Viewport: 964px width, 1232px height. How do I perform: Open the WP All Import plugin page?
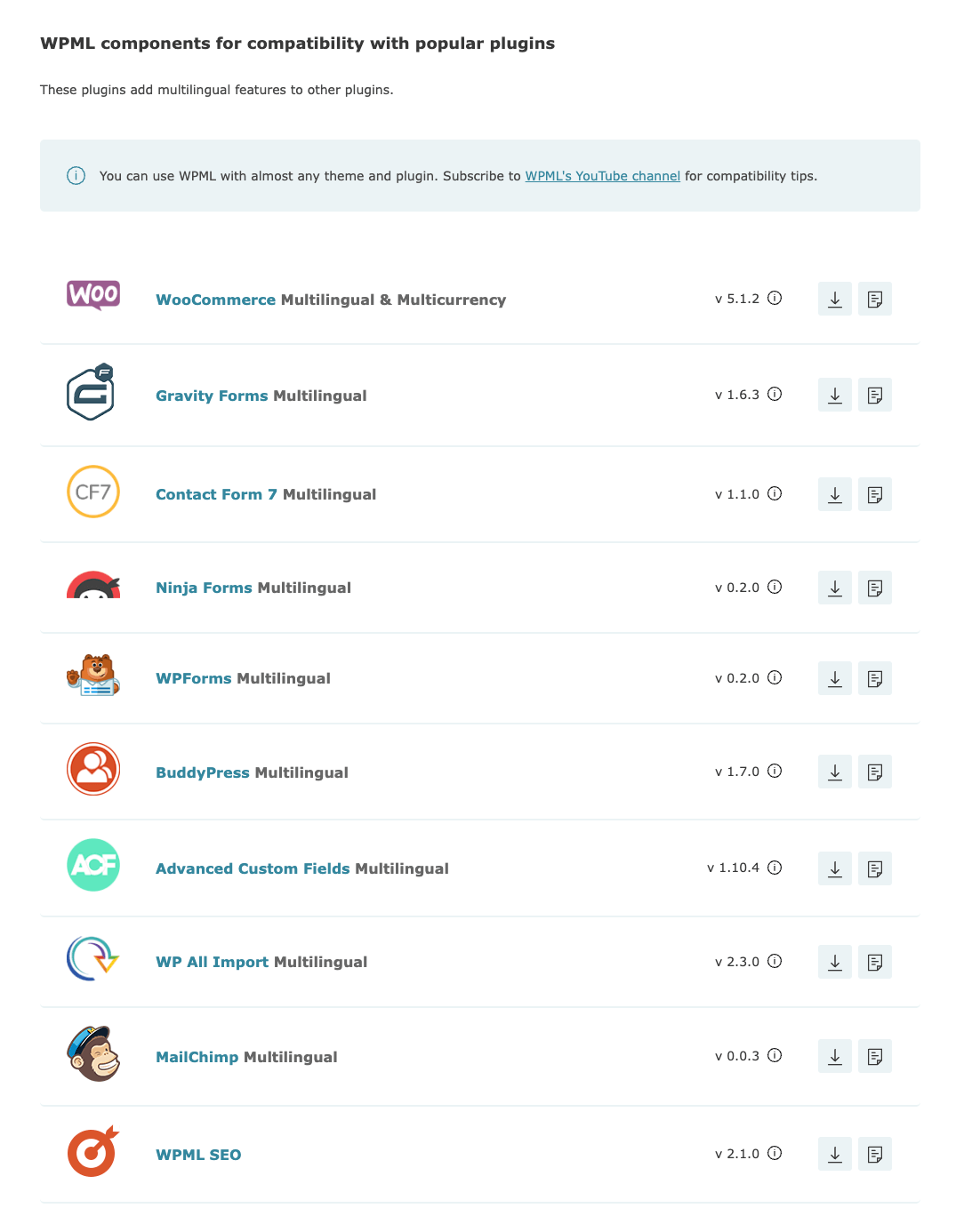[x=212, y=961]
